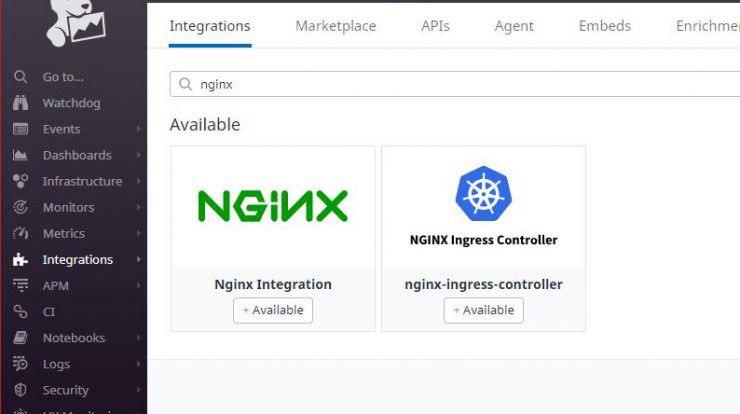The width and height of the screenshot is (740, 414).
Task: Open Watchdog from the sidebar
Action: (71, 103)
